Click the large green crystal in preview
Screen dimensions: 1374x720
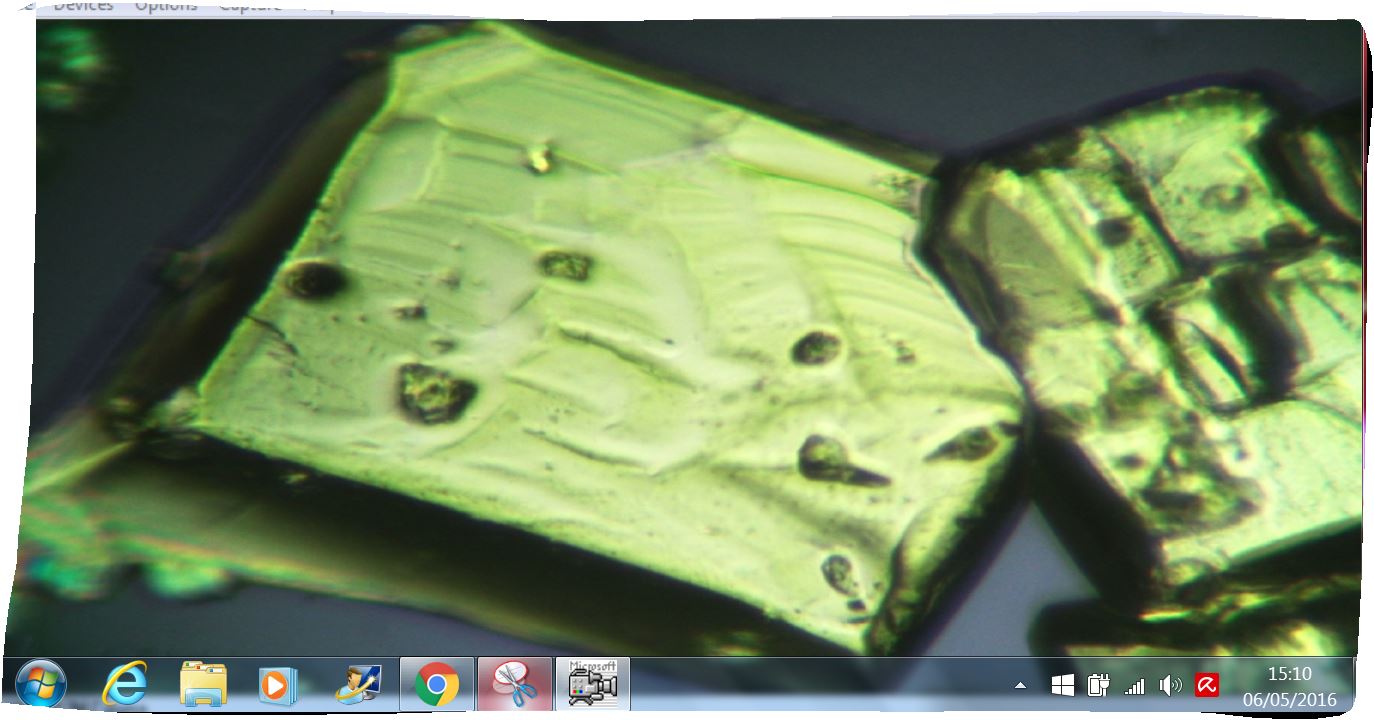pos(600,330)
